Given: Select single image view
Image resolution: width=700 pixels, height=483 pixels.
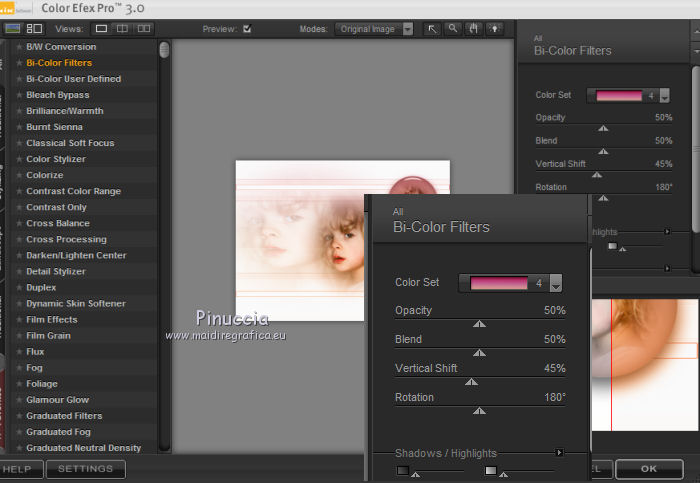Looking at the screenshot, I should (101, 29).
